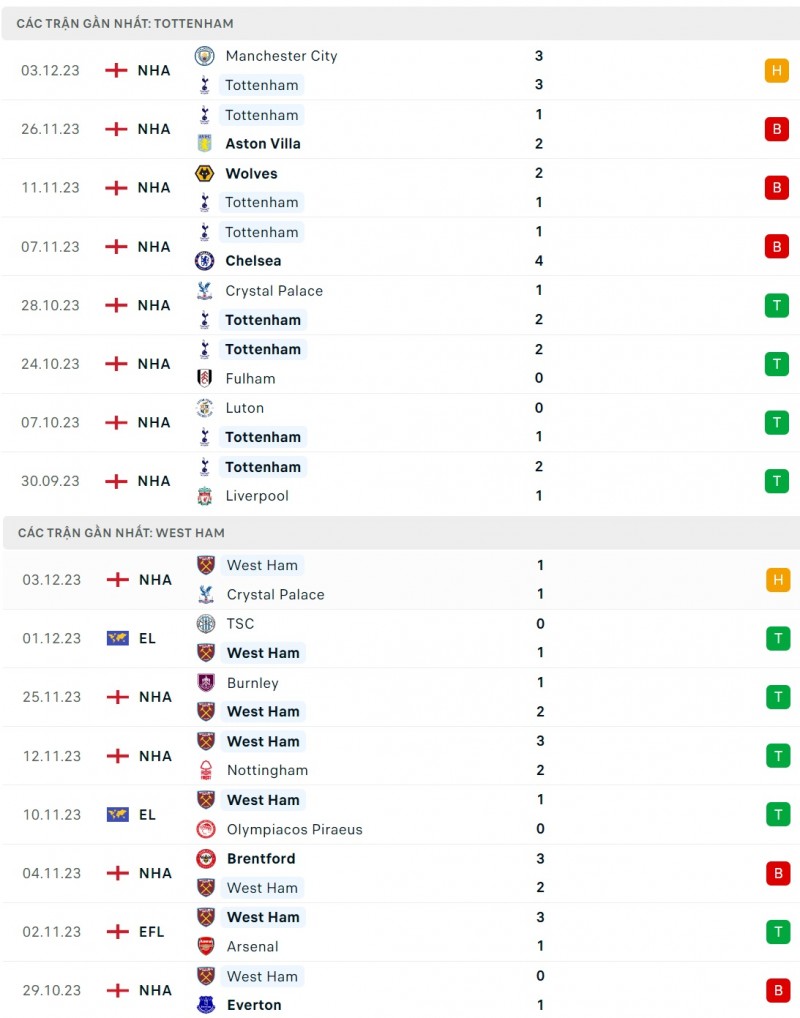
Task: Click the Aston Villa club crest
Action: (x=204, y=143)
